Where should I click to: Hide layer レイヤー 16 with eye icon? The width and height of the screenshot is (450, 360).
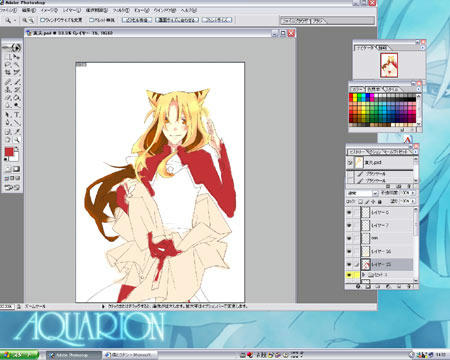click(349, 251)
